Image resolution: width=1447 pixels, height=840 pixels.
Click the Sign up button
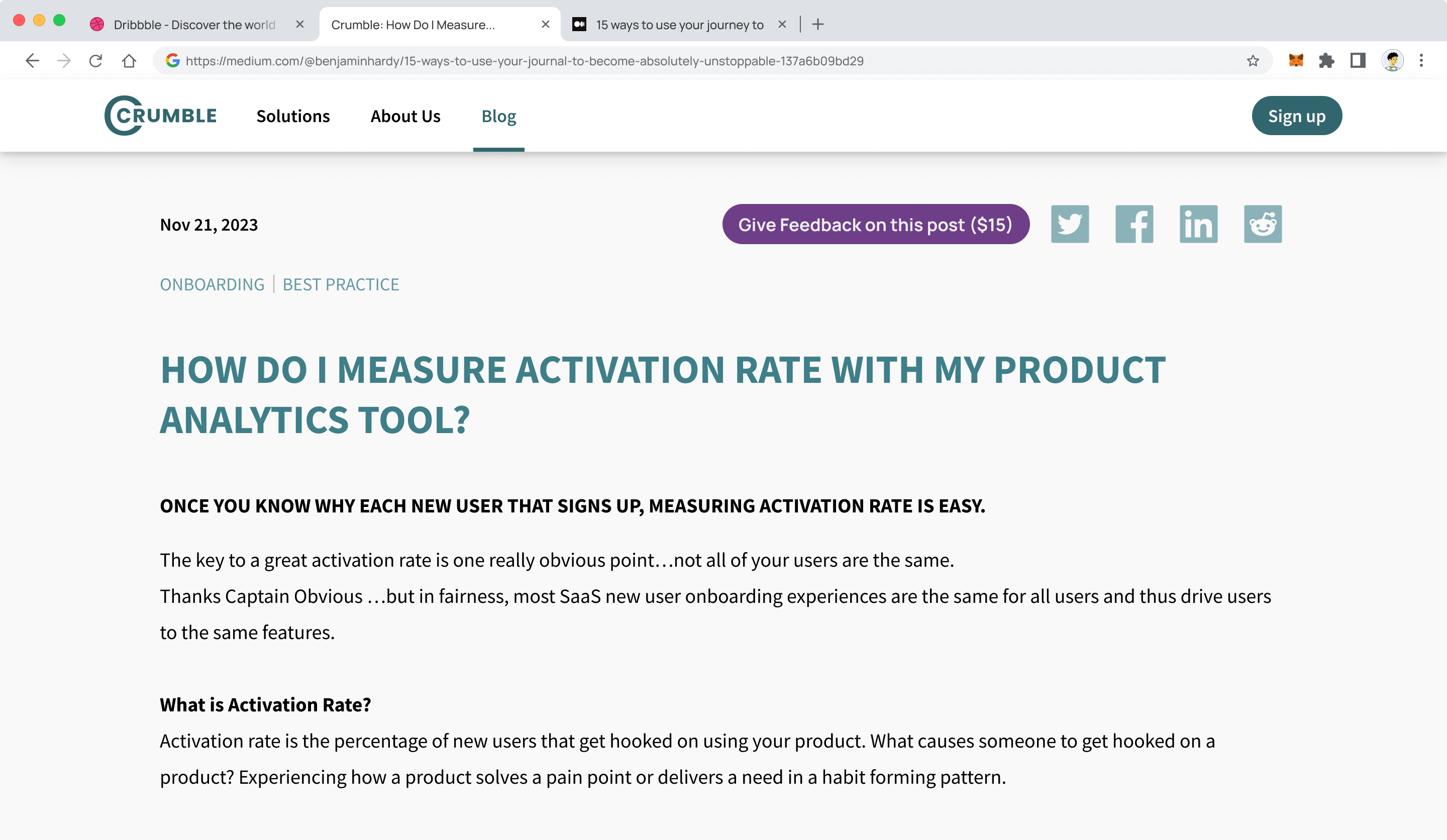[x=1296, y=116]
